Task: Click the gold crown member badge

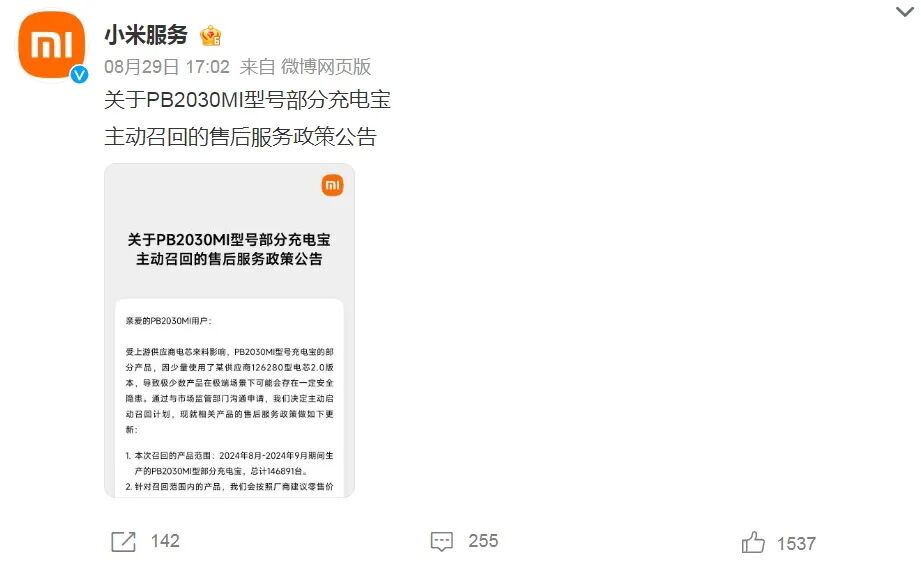Action: [x=210, y=36]
